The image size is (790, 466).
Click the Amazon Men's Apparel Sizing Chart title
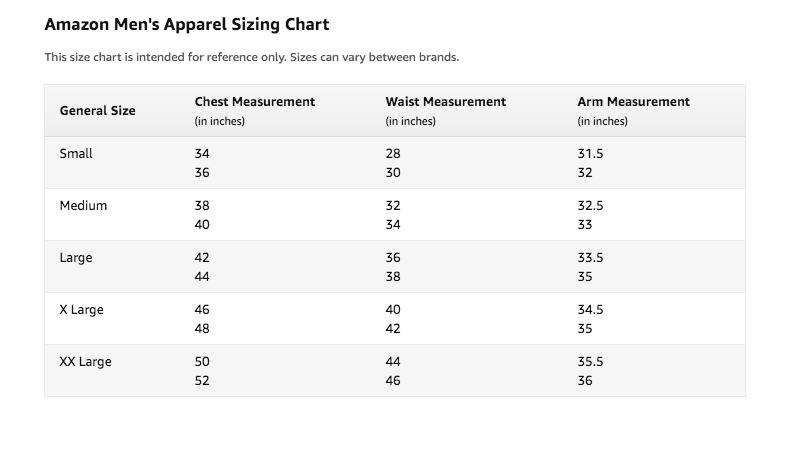pyautogui.click(x=186, y=24)
